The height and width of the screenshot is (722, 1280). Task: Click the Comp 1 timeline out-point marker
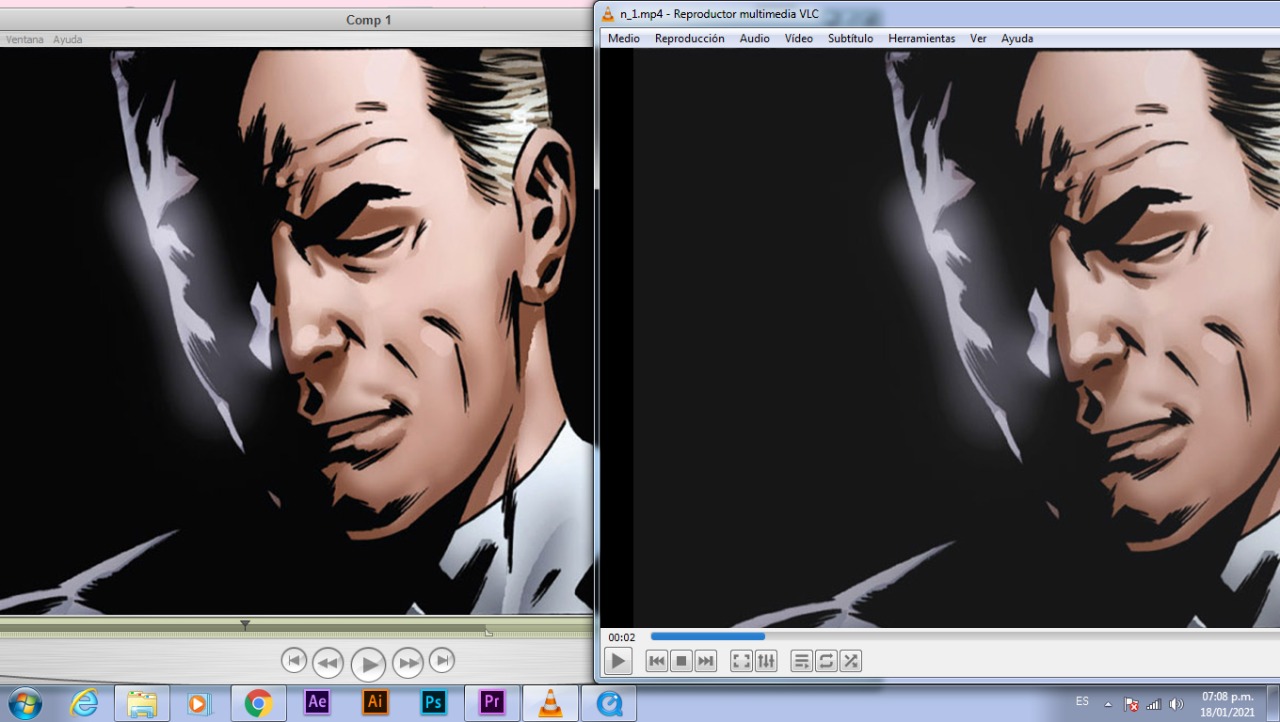pos(489,632)
